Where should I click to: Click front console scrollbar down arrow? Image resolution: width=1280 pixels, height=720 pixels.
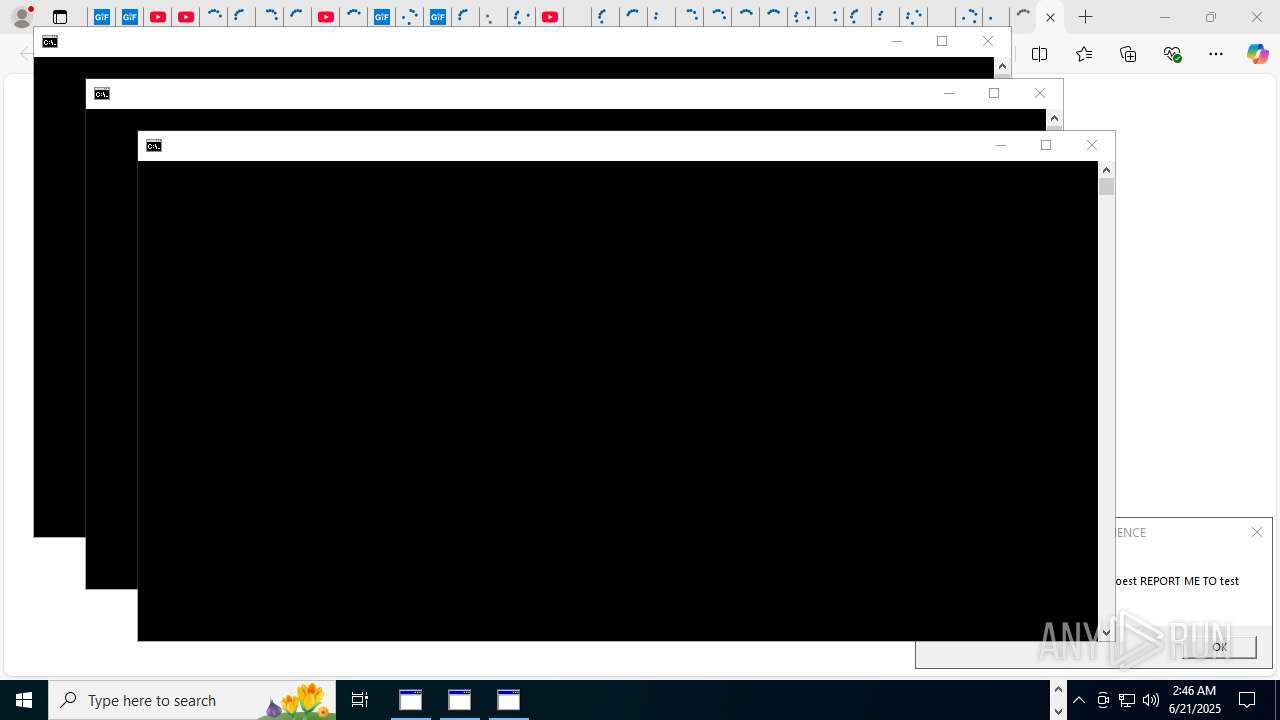click(x=1106, y=633)
